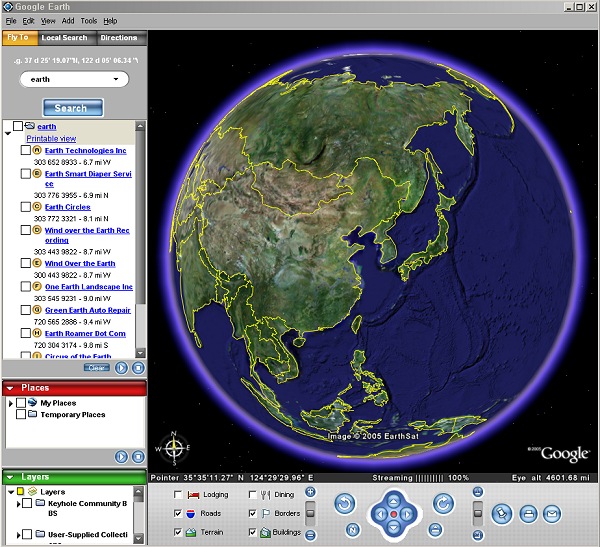Expand the My Places tree item
The height and width of the screenshot is (547, 600).
tap(11, 403)
